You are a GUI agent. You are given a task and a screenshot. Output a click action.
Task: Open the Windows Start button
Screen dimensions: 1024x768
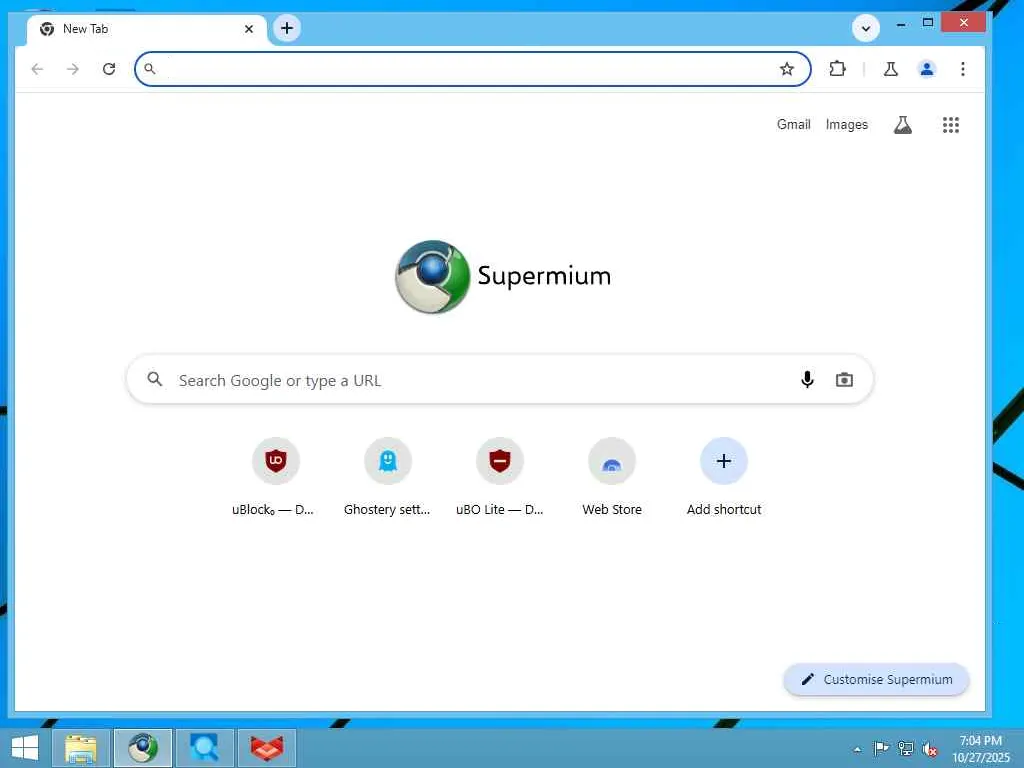coord(25,748)
